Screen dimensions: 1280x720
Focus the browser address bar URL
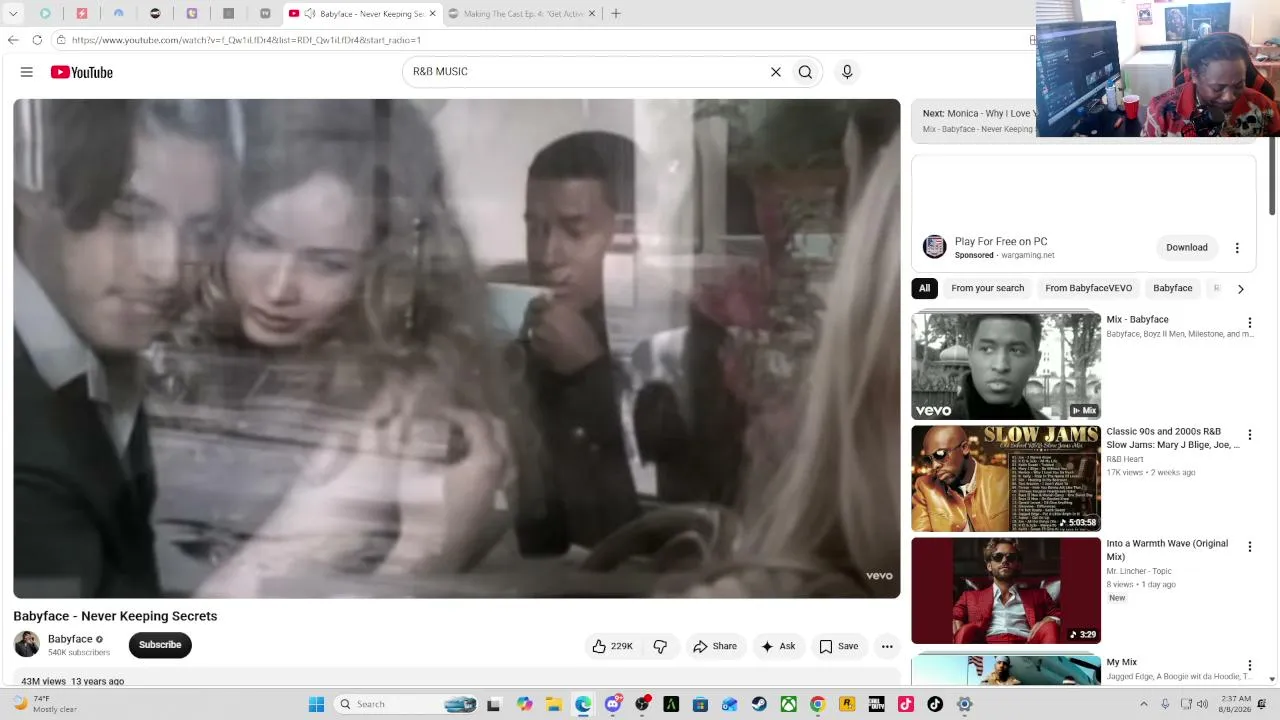246,40
